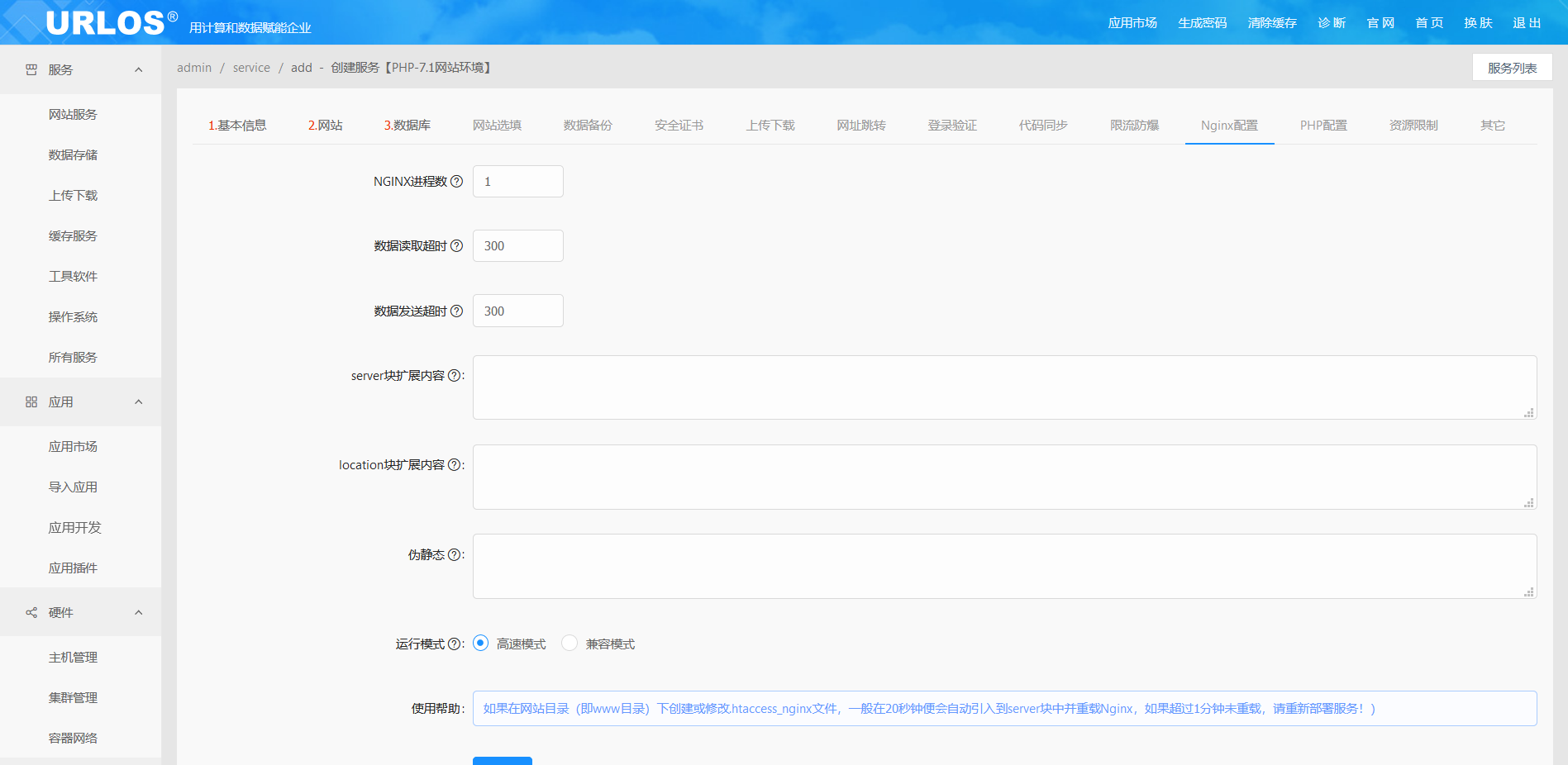Click into the 伪静态 text area
1568x765 pixels.
pyautogui.click(x=1003, y=566)
